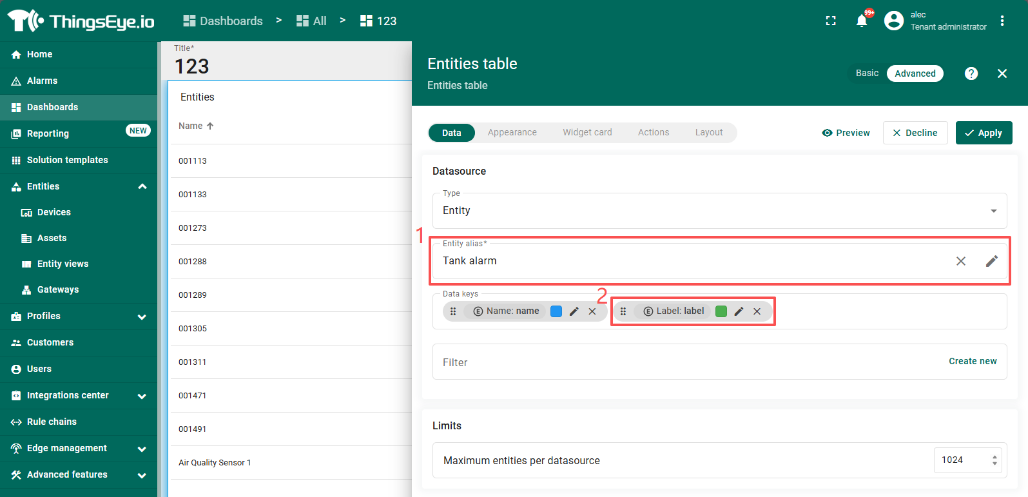This screenshot has width=1028, height=497.
Task: Remove the Name data key
Action: (x=592, y=312)
